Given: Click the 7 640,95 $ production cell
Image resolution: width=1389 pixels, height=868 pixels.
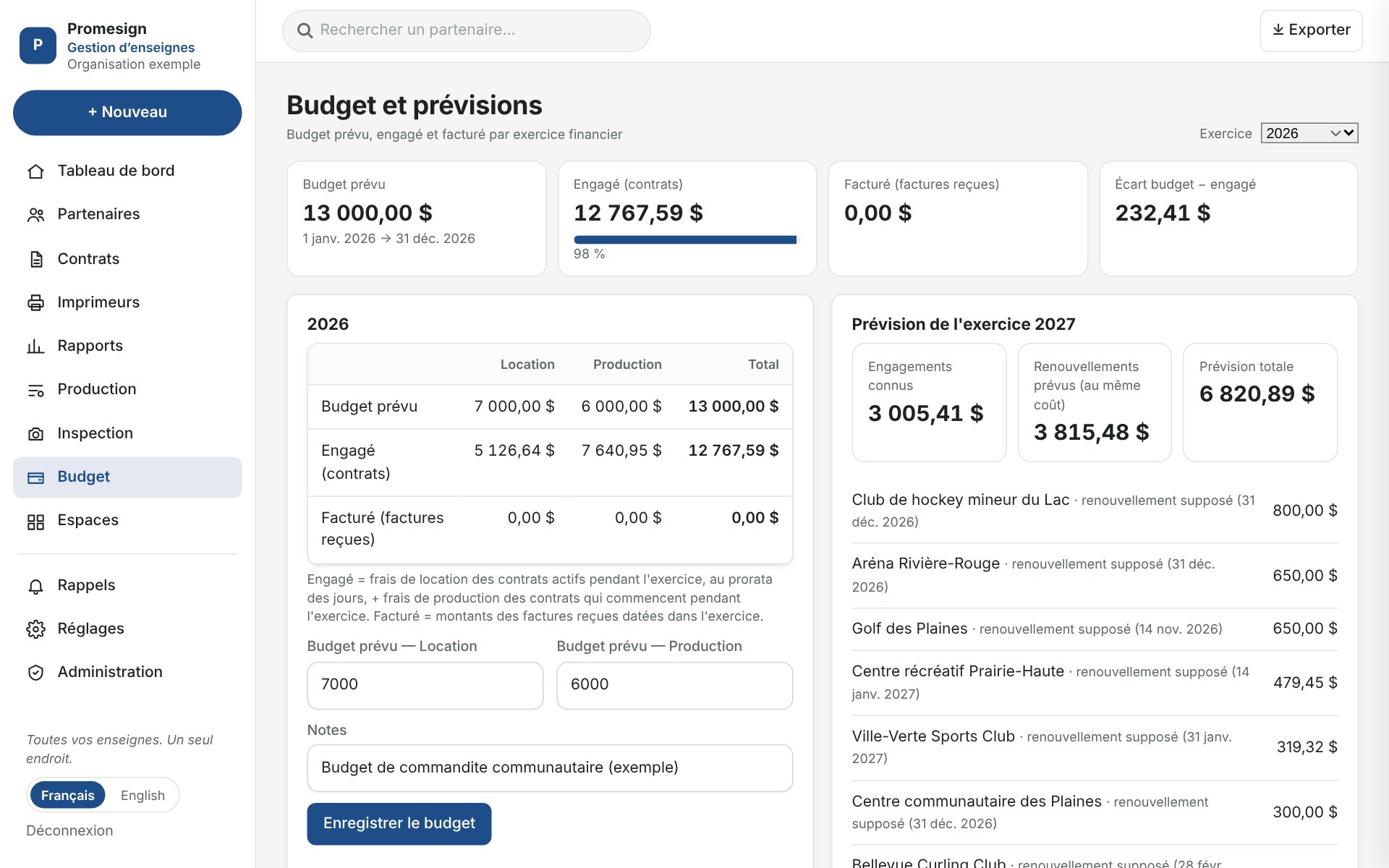Looking at the screenshot, I should 621,451.
